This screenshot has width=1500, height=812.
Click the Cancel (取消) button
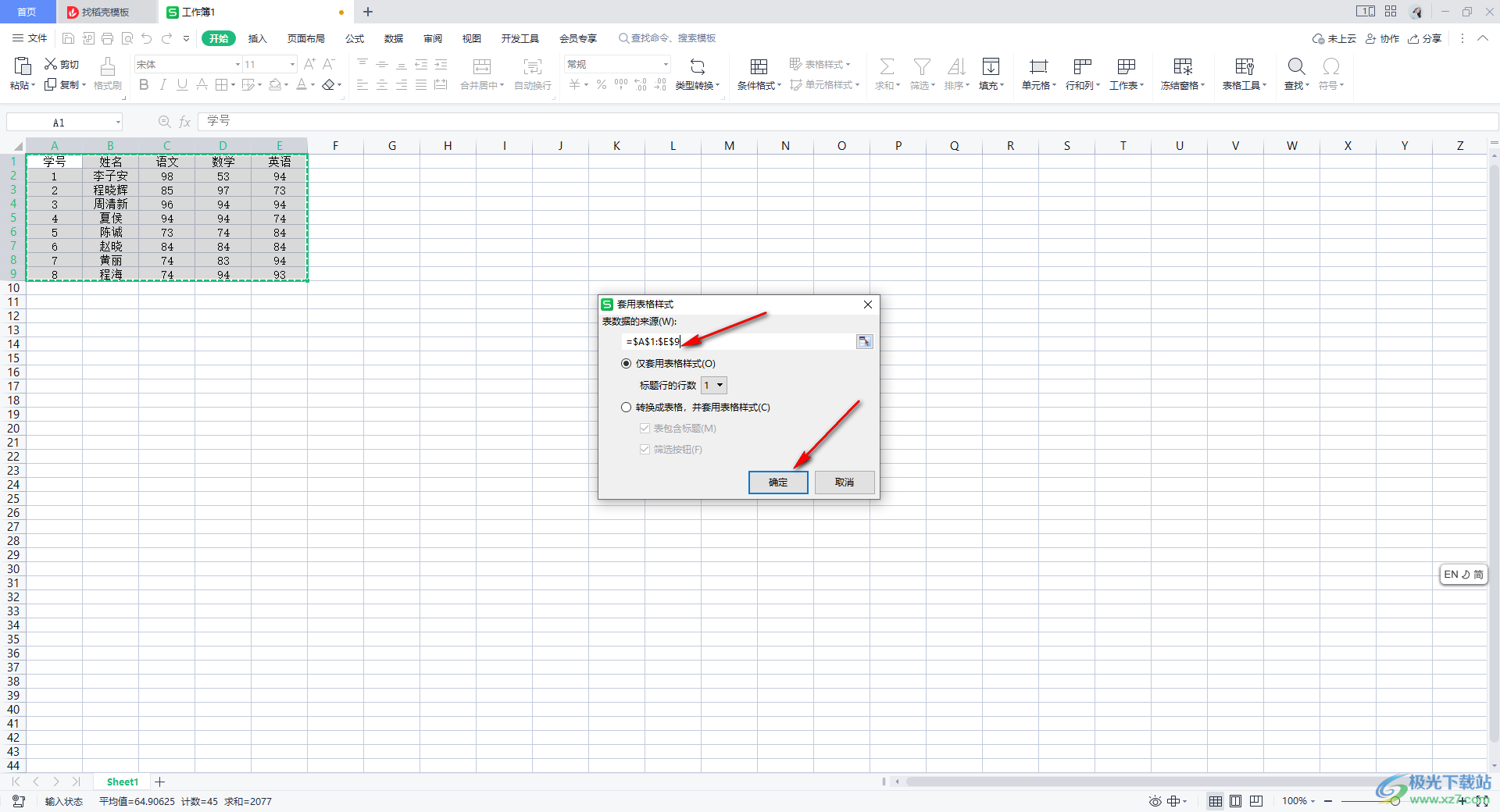tap(845, 483)
